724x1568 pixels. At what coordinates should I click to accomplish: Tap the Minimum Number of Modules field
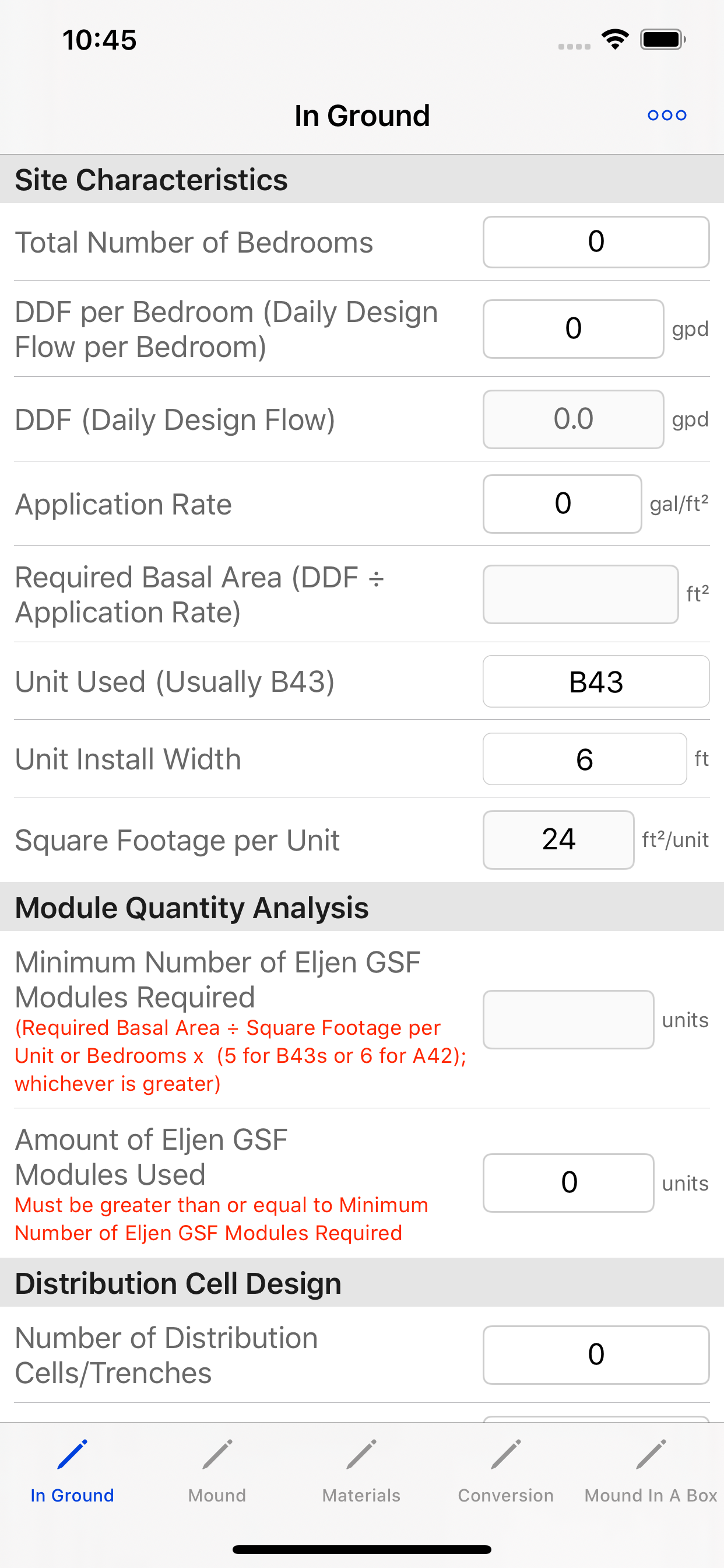[568, 1020]
